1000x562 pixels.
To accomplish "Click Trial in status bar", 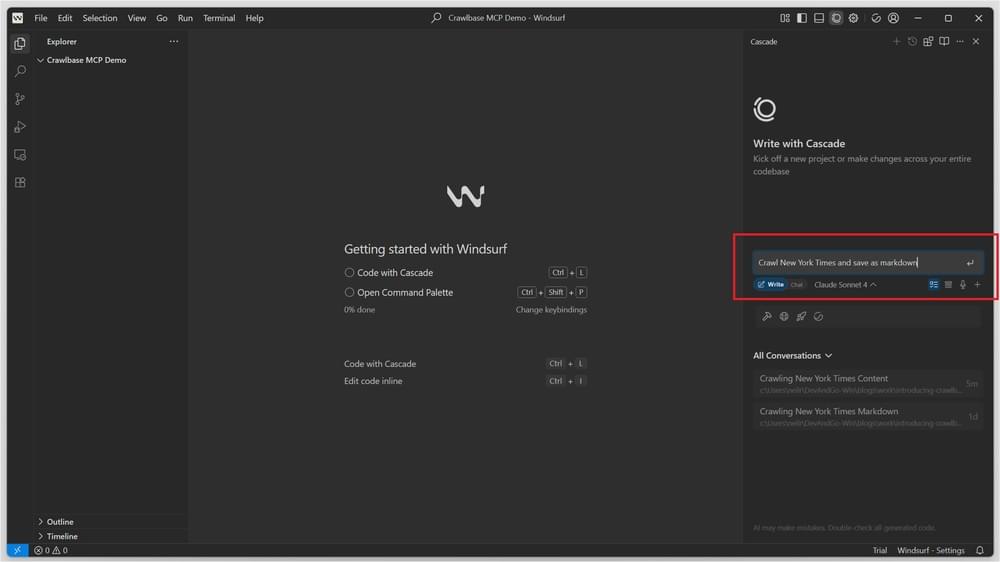I will pos(879,551).
